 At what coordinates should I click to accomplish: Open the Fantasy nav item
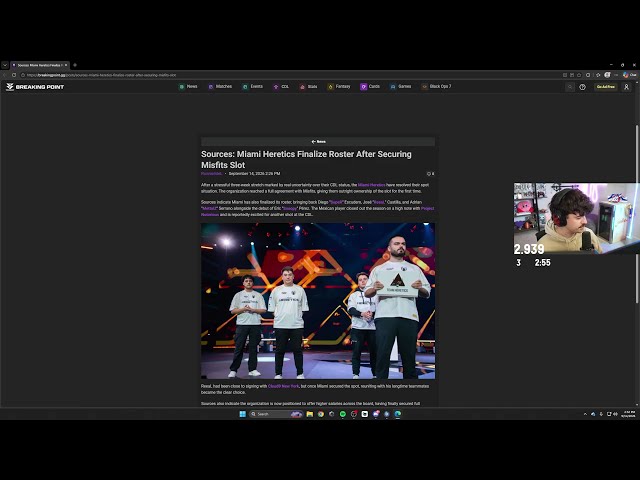click(339, 87)
